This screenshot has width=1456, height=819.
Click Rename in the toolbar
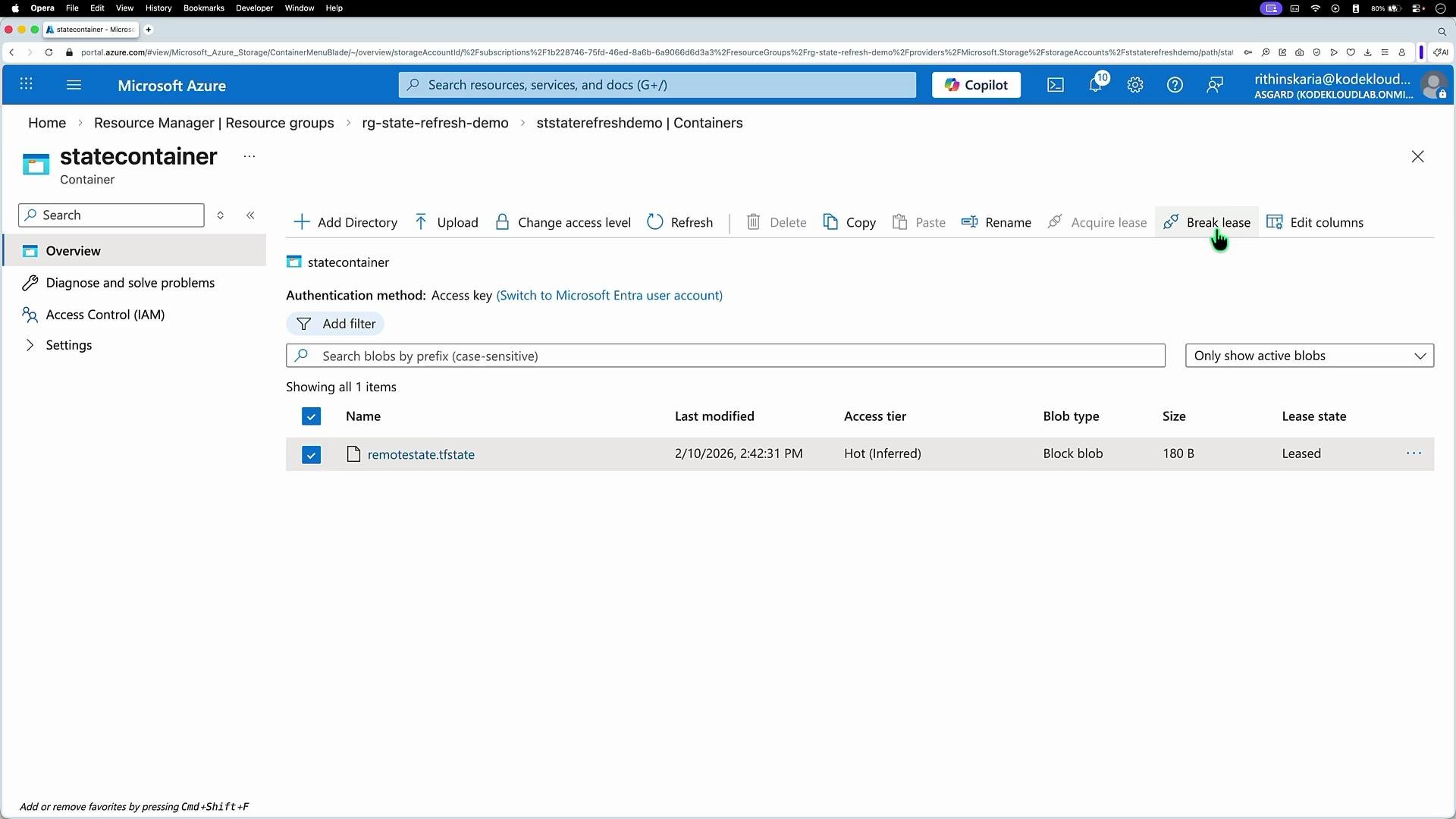pos(996,222)
